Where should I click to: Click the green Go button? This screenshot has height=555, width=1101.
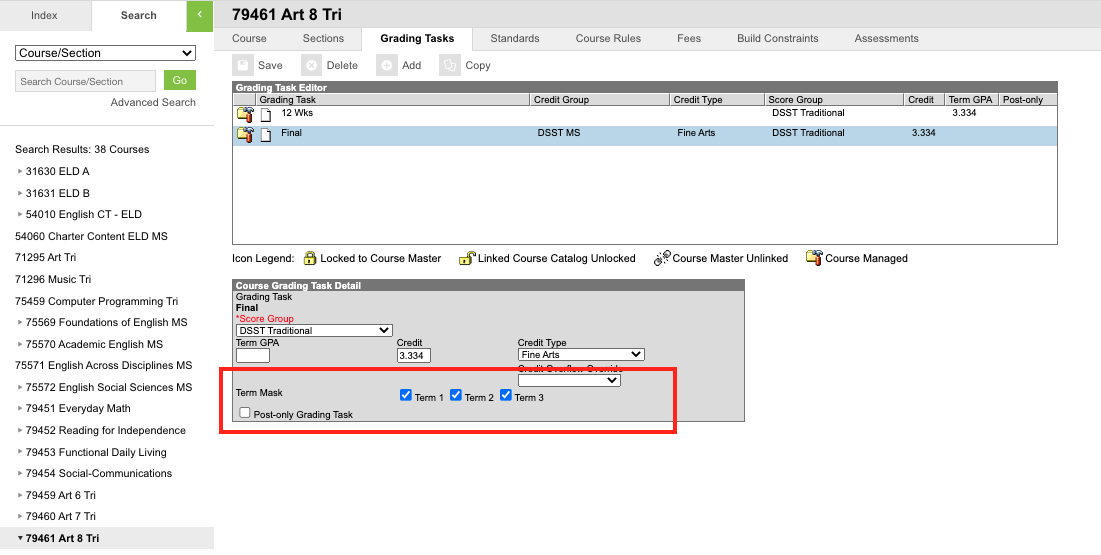coord(180,80)
